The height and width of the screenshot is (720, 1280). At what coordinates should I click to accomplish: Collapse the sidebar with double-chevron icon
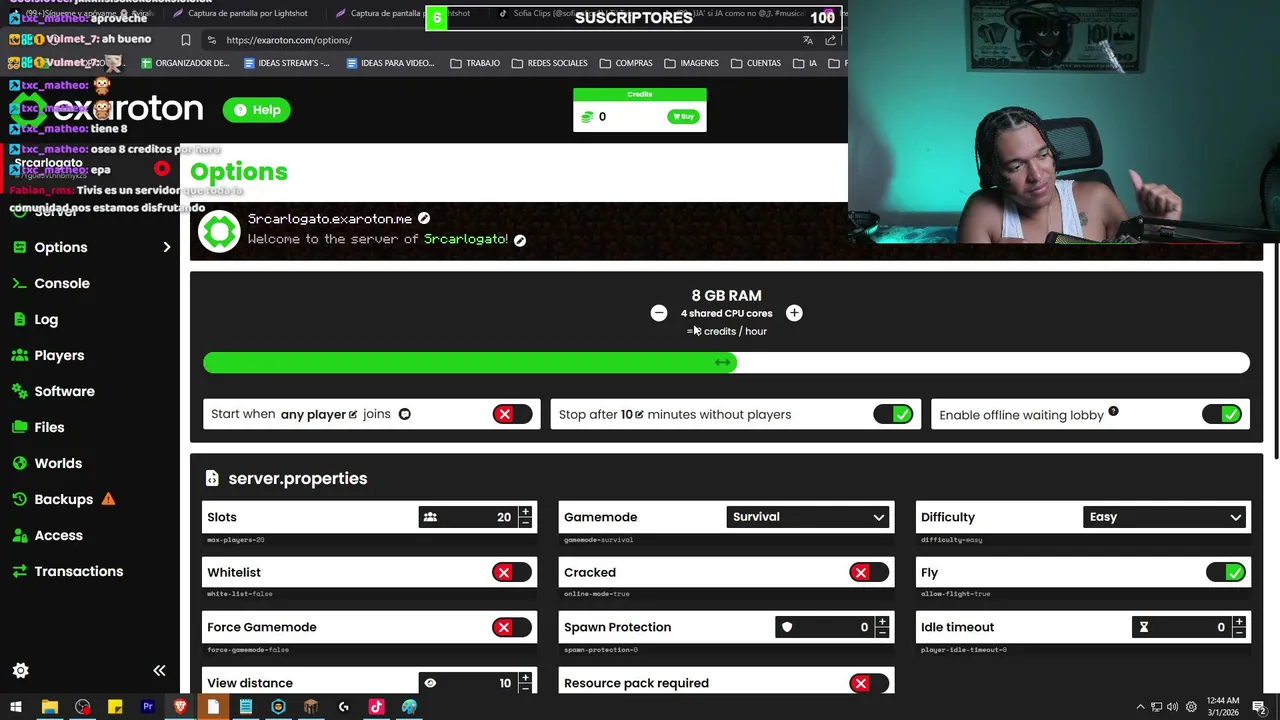(159, 670)
